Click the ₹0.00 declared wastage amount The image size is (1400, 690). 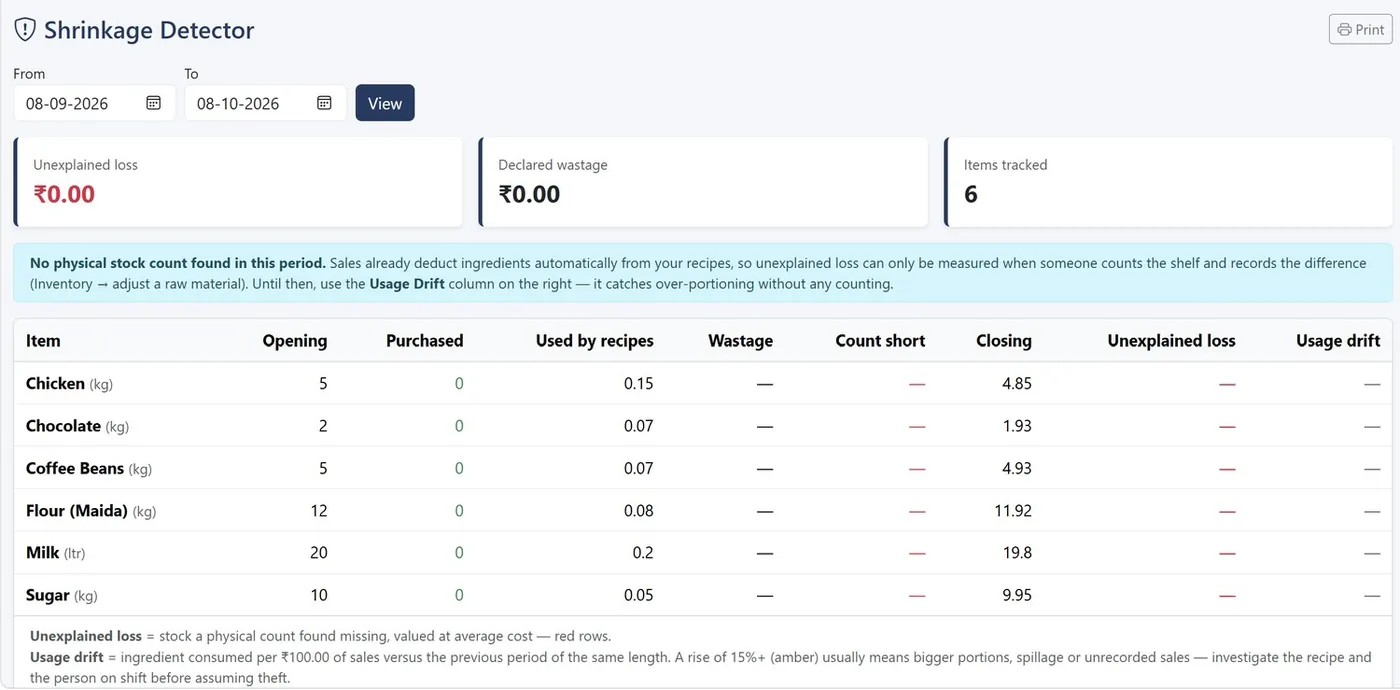(x=529, y=194)
